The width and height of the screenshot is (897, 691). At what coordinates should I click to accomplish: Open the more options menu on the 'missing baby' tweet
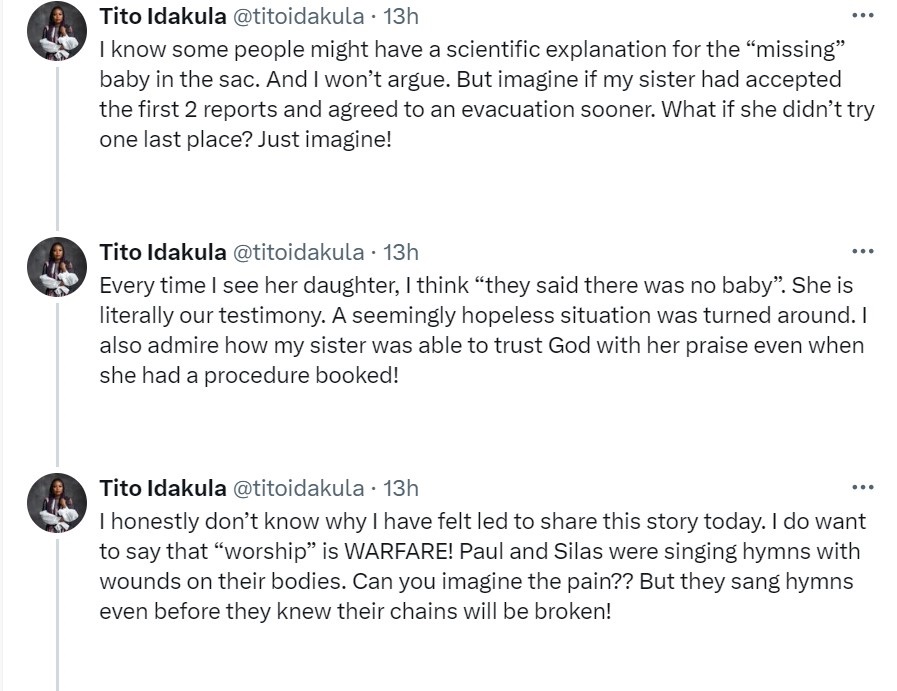(x=862, y=15)
